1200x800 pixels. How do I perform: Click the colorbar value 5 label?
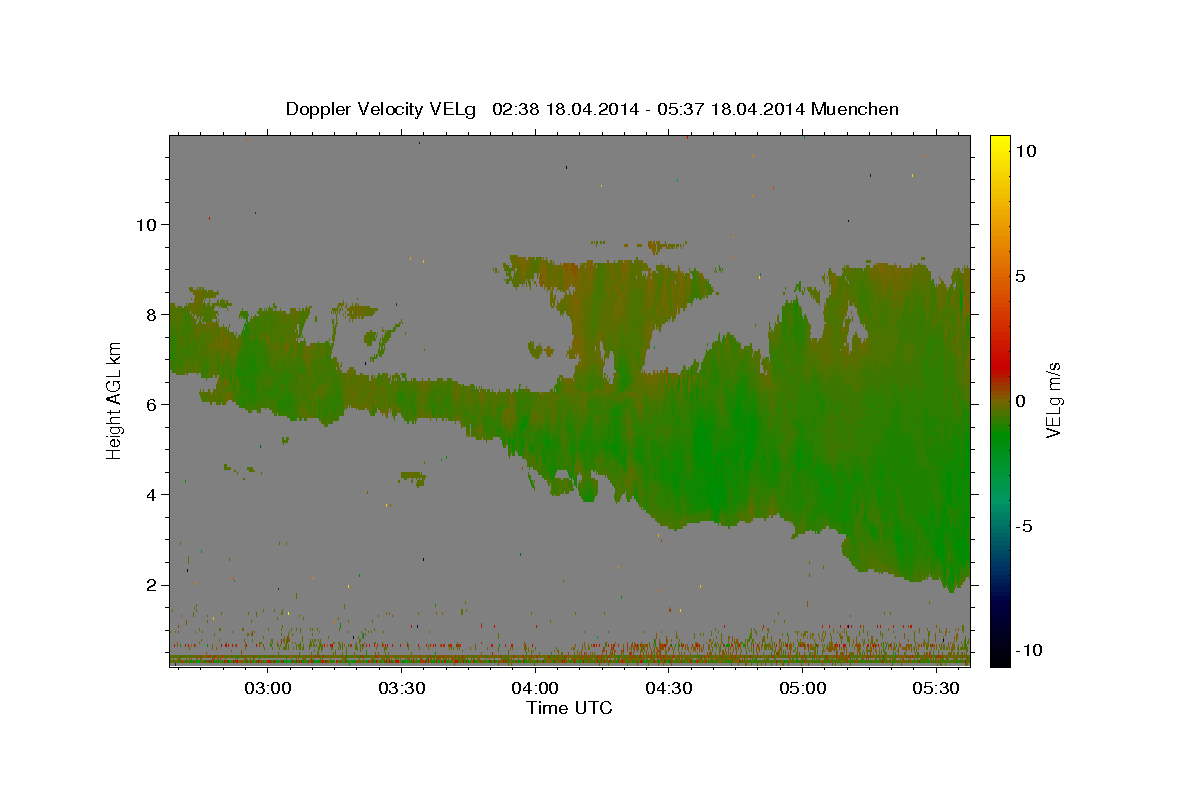point(1020,276)
